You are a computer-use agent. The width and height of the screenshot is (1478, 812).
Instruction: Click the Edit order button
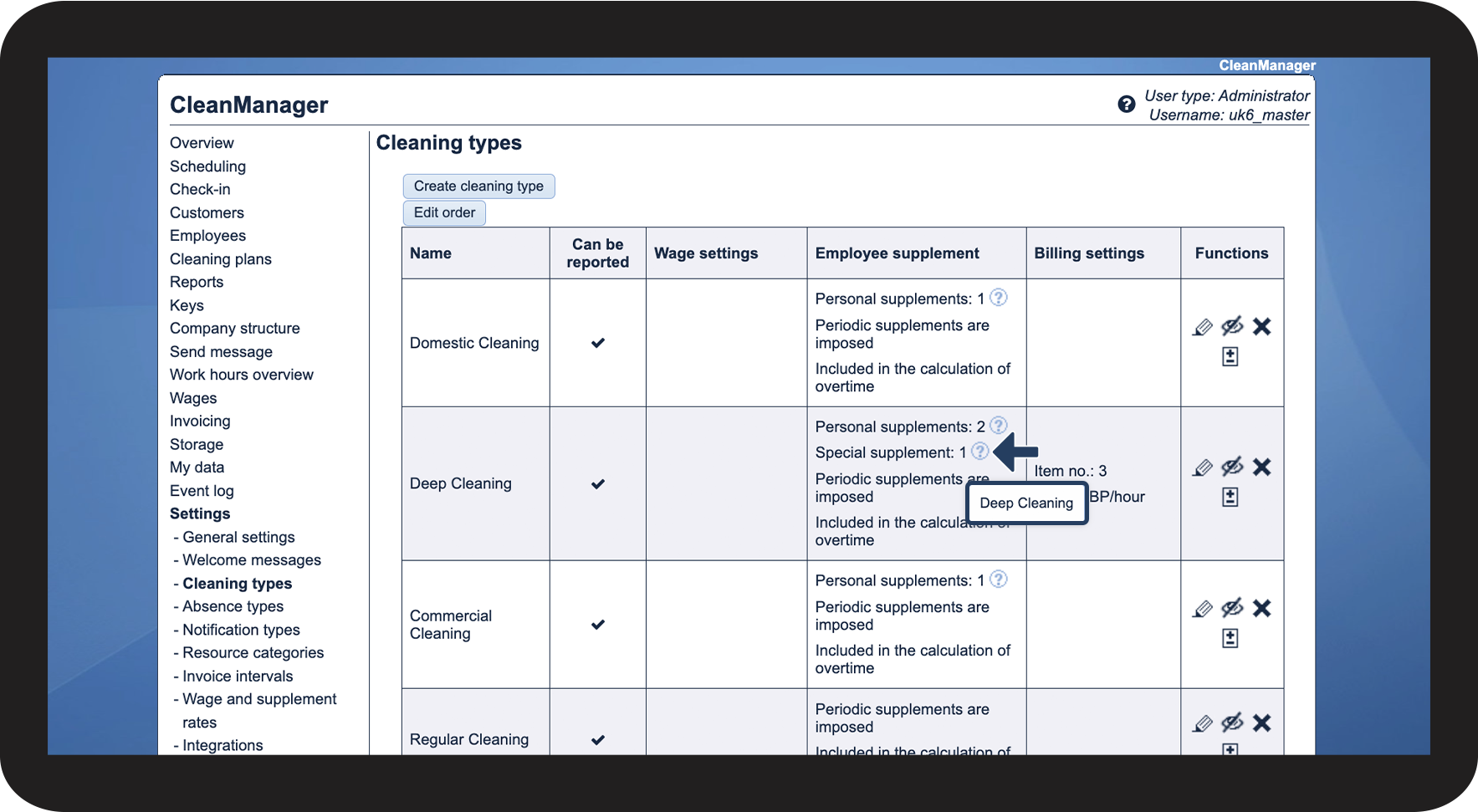coord(444,212)
